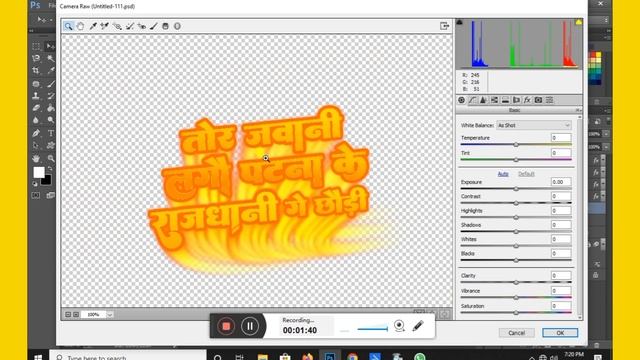Select Photoshop Clone Stamp tool
This screenshot has width=640, height=360.
click(36, 96)
